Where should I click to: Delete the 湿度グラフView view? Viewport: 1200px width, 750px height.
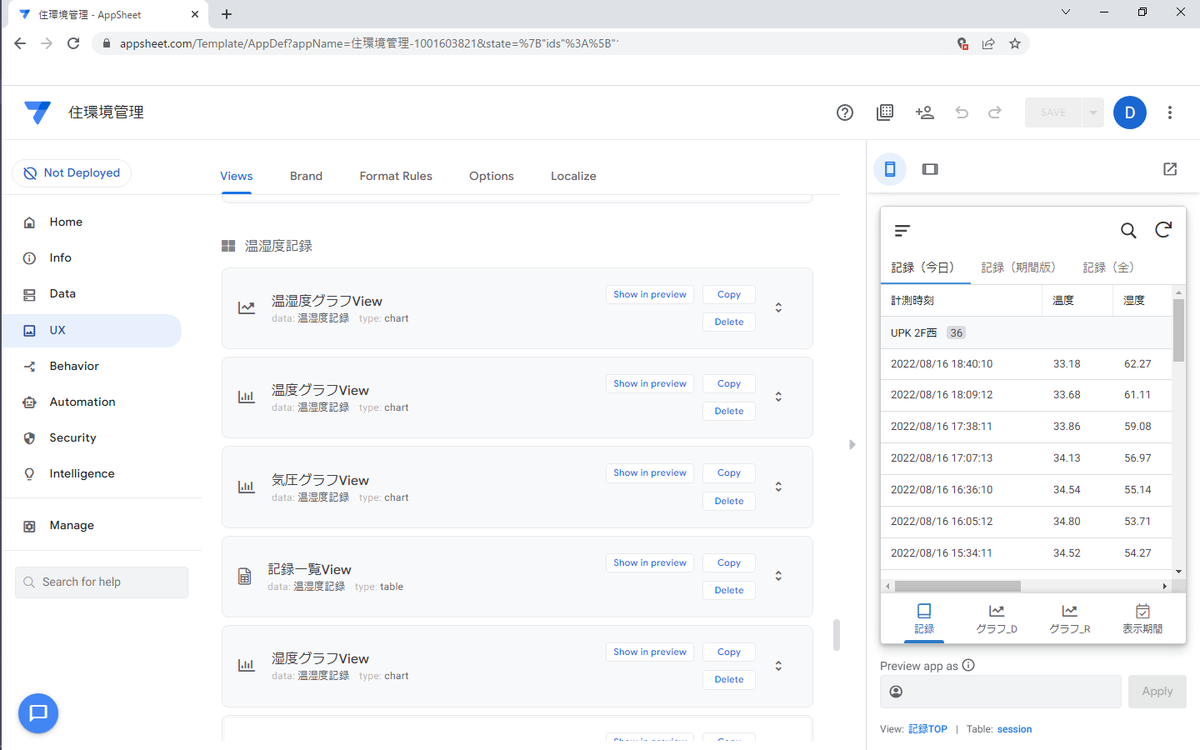tap(729, 679)
